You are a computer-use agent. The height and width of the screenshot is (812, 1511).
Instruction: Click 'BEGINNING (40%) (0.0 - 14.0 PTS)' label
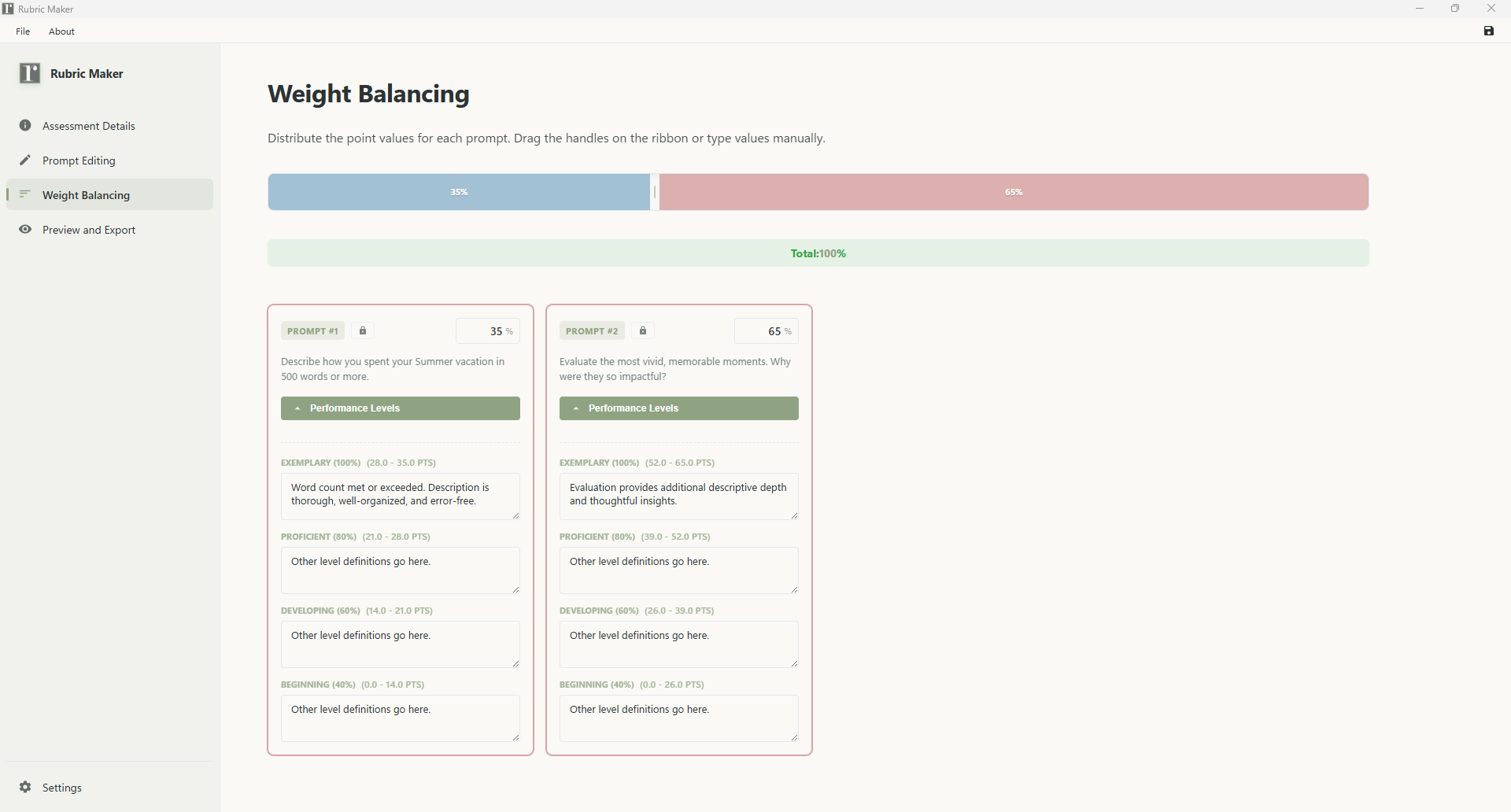[x=353, y=685]
